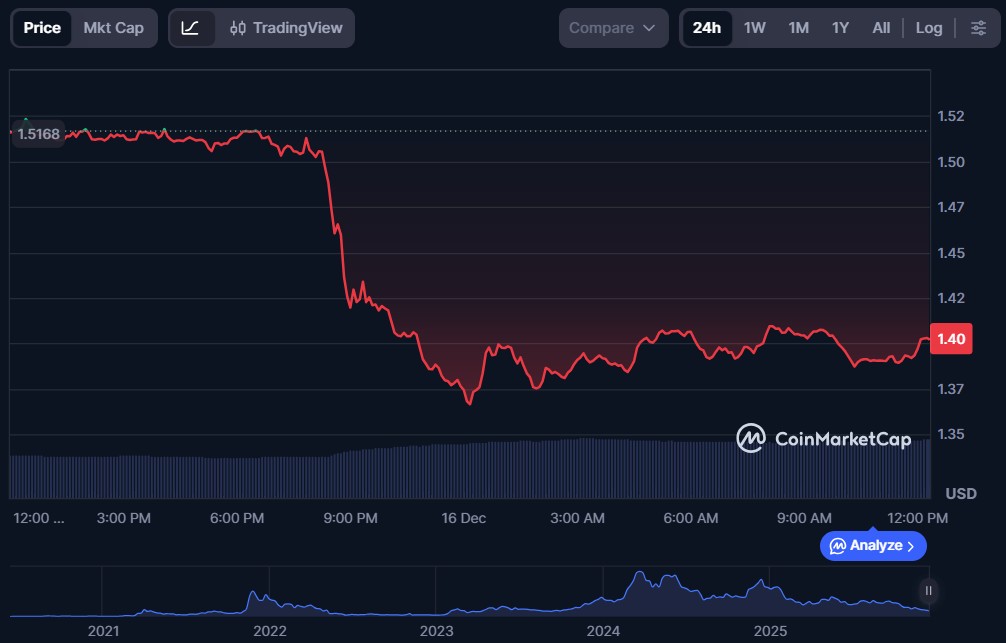This screenshot has width=1006, height=643.
Task: Click the chevron arrow on Analyze
Action: (910, 546)
